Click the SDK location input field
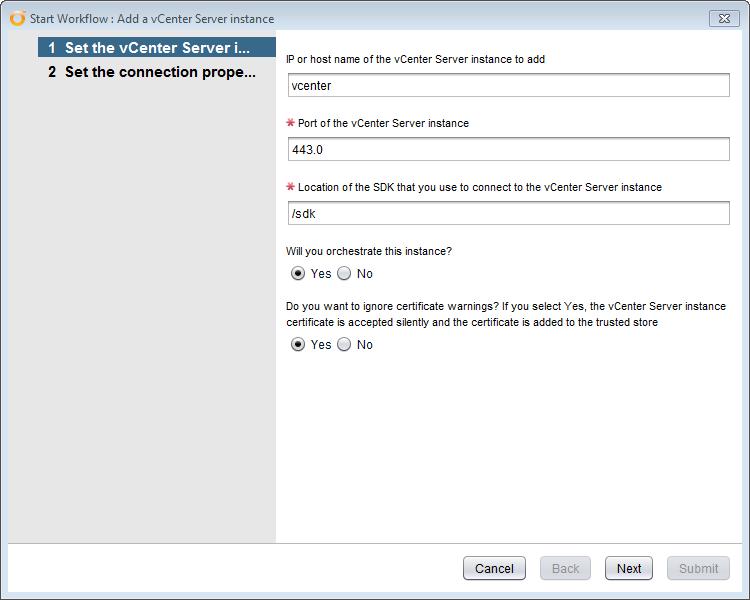Screen dimensions: 750x600 click(508, 213)
